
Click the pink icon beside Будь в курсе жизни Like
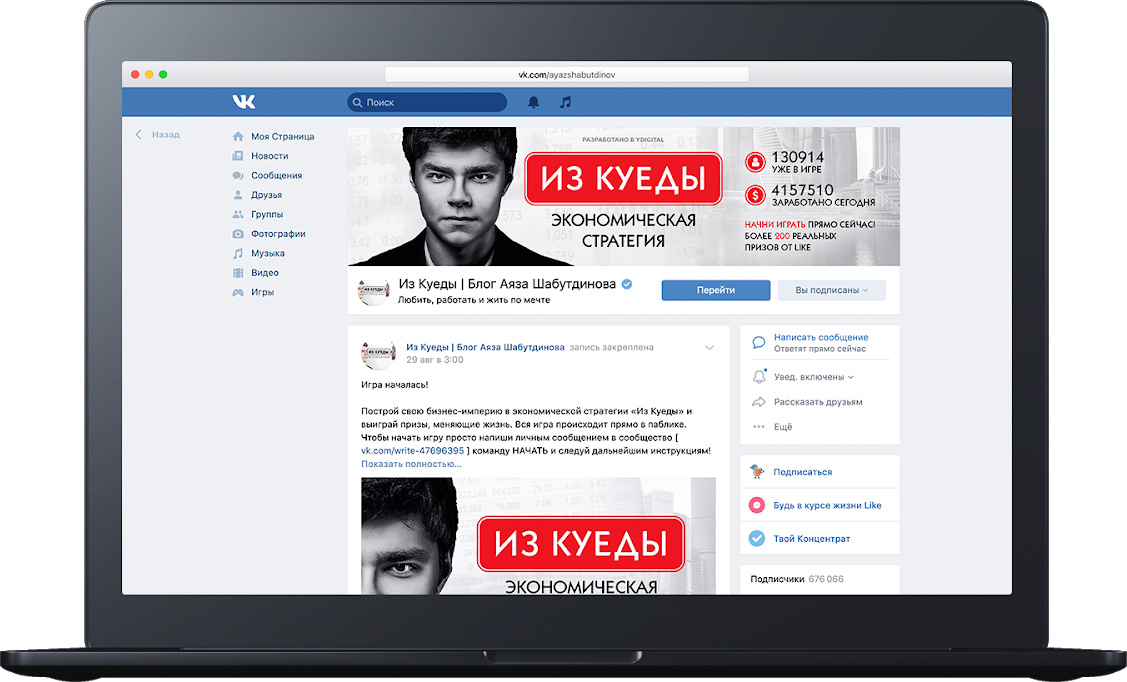point(757,505)
